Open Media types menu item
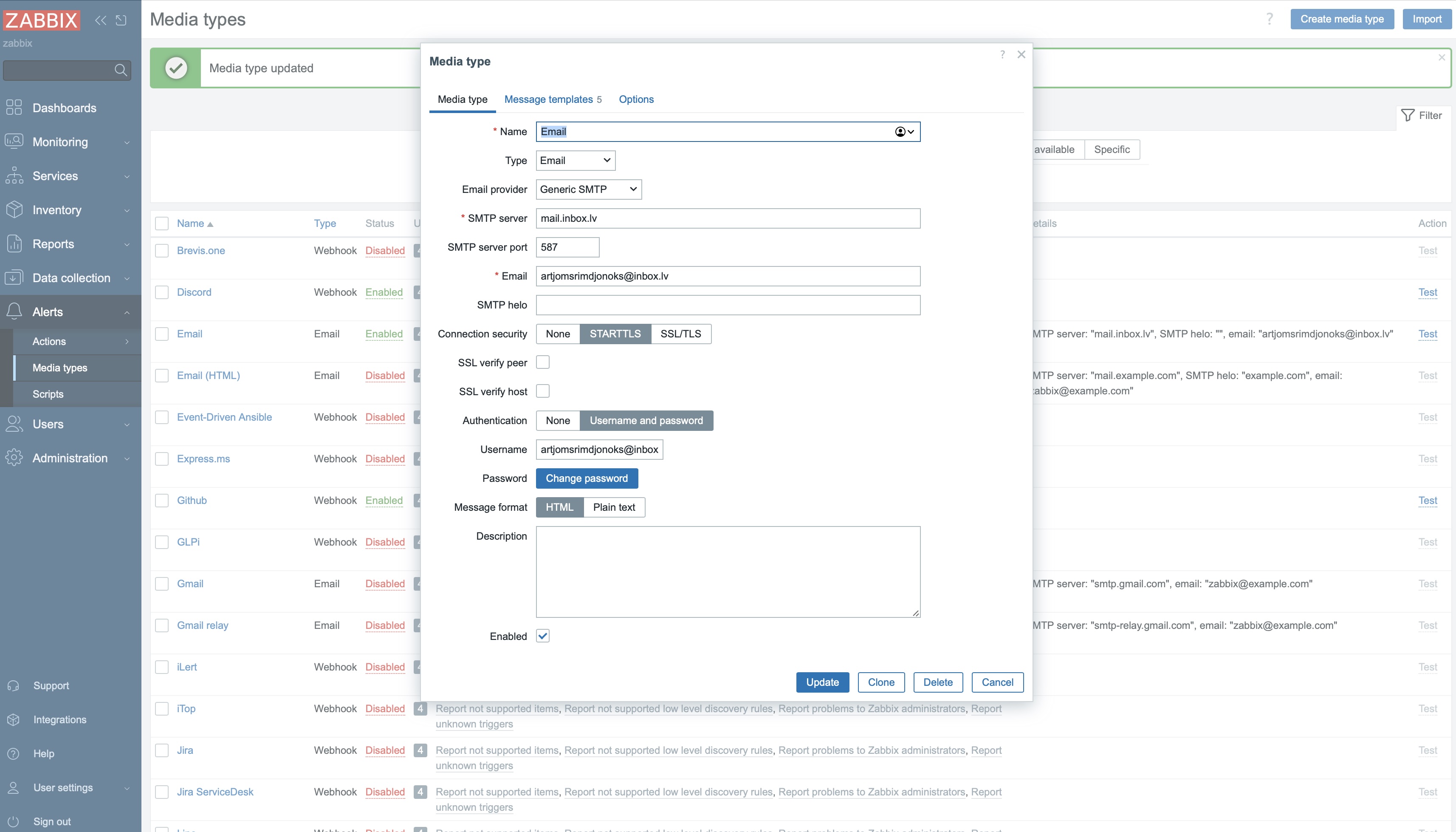Screen dimensions: 1456x832 coord(60,368)
